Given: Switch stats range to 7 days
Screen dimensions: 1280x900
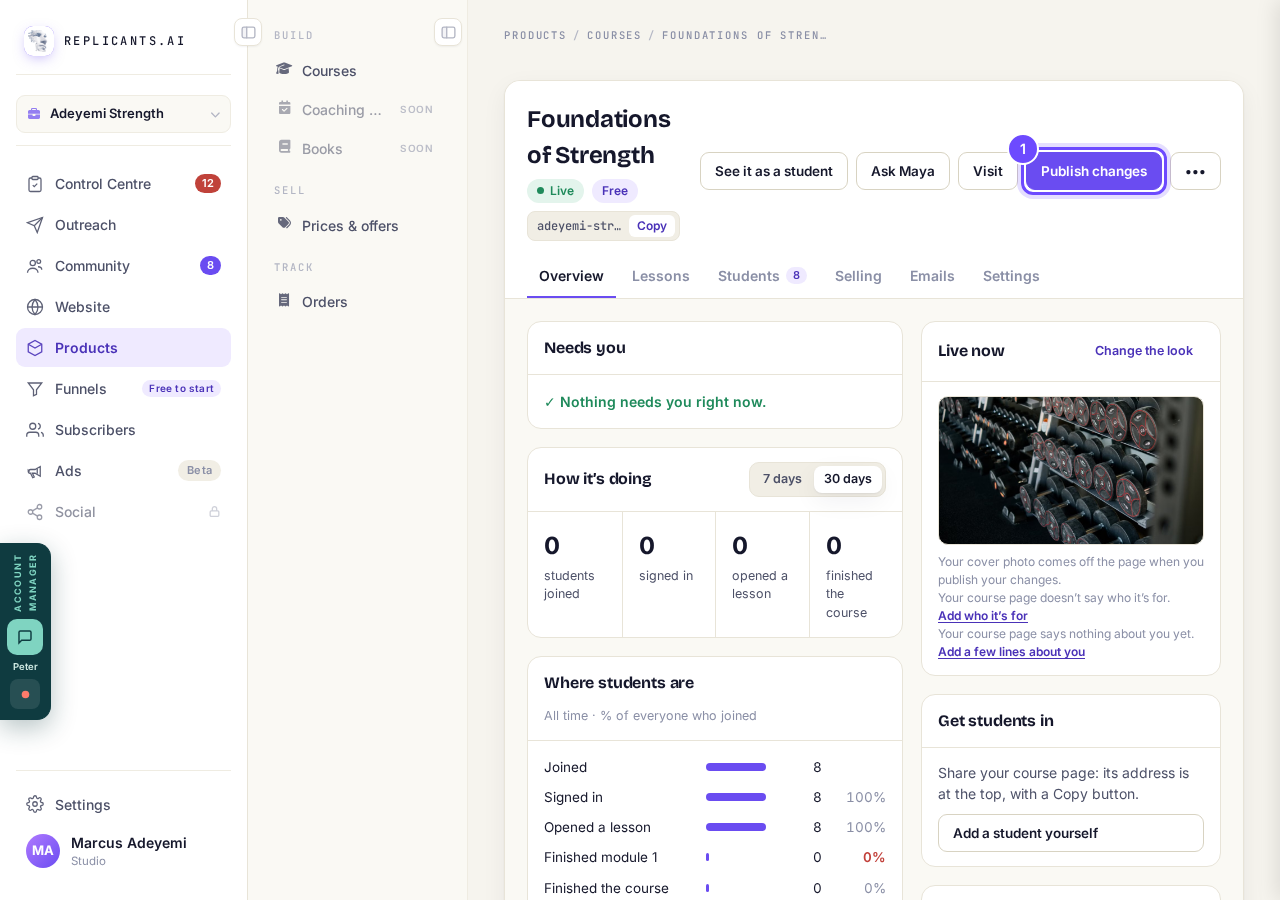Looking at the screenshot, I should tap(782, 479).
